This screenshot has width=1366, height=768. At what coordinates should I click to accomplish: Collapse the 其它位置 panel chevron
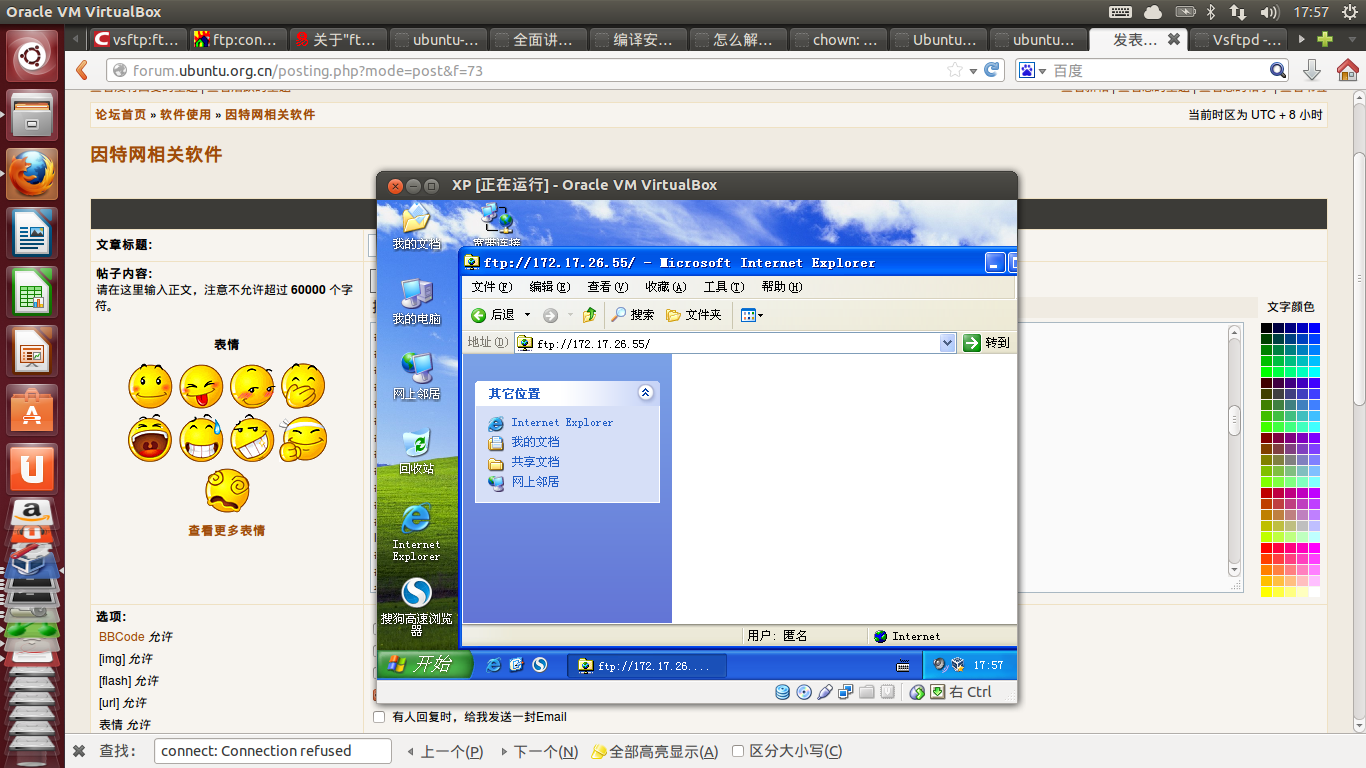point(645,393)
